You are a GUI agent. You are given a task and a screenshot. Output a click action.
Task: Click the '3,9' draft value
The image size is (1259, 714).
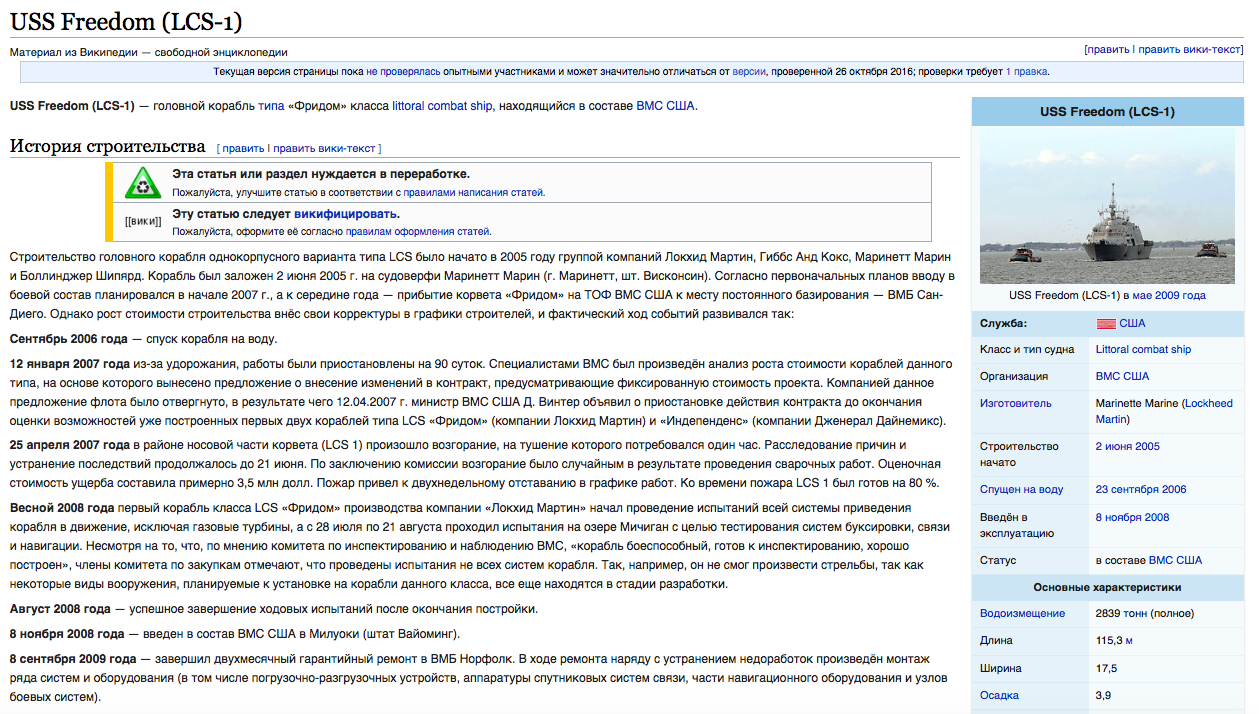tap(1103, 696)
